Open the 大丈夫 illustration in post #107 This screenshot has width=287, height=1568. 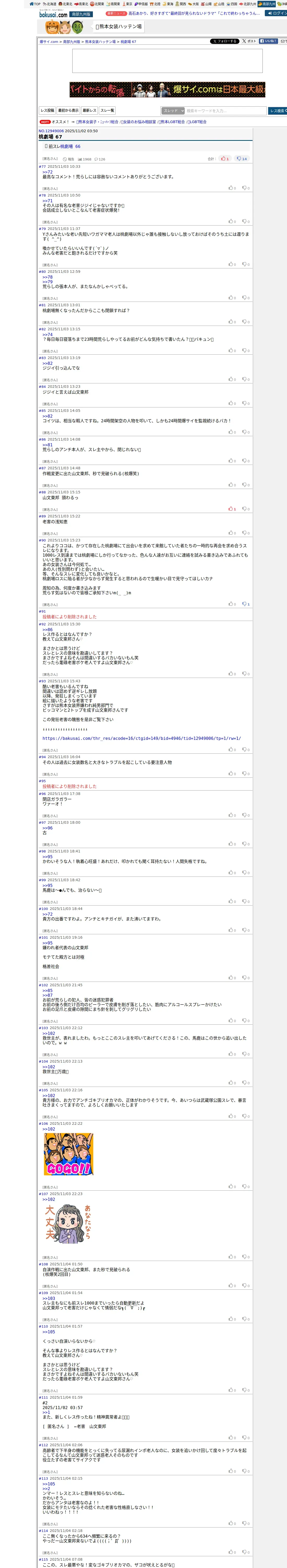[x=68, y=1224]
